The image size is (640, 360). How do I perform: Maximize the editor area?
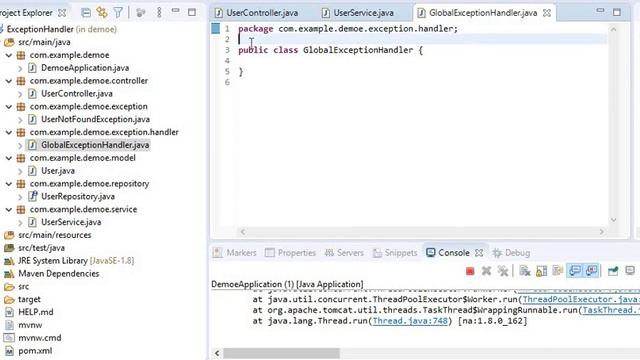coord(617,12)
